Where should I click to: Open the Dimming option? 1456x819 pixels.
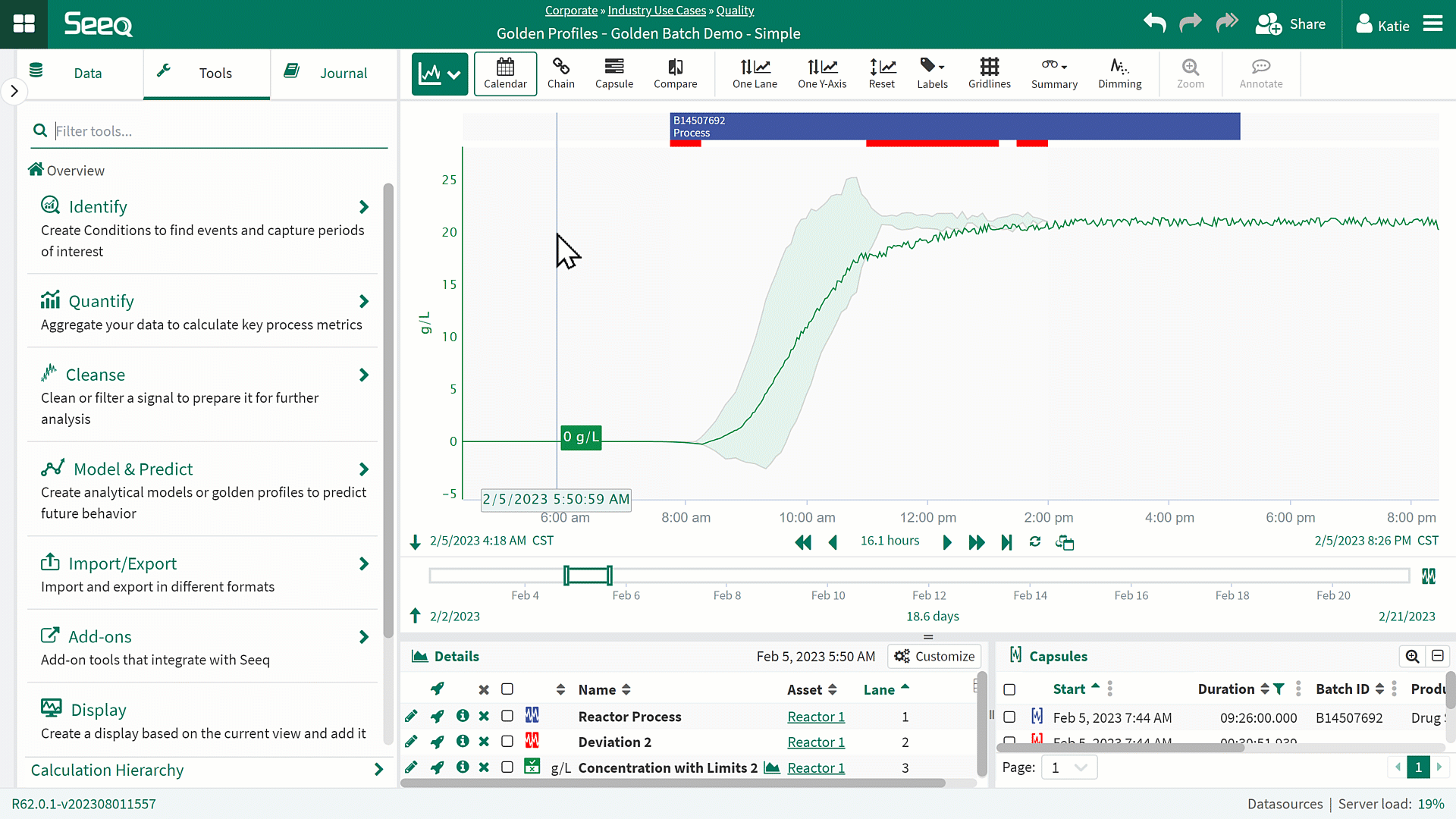(1120, 74)
